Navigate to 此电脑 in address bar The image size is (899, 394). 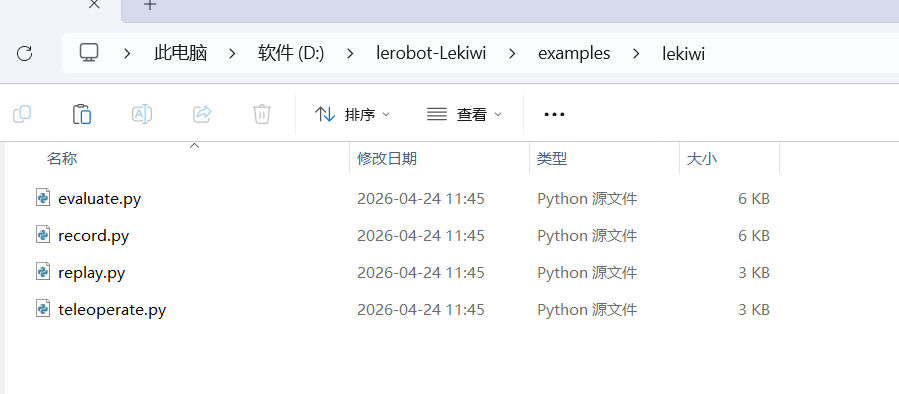point(180,53)
